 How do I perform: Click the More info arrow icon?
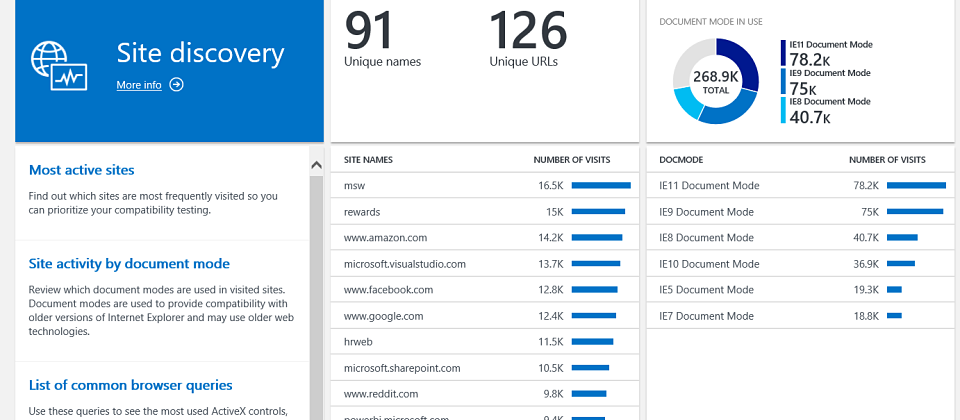[x=177, y=85]
